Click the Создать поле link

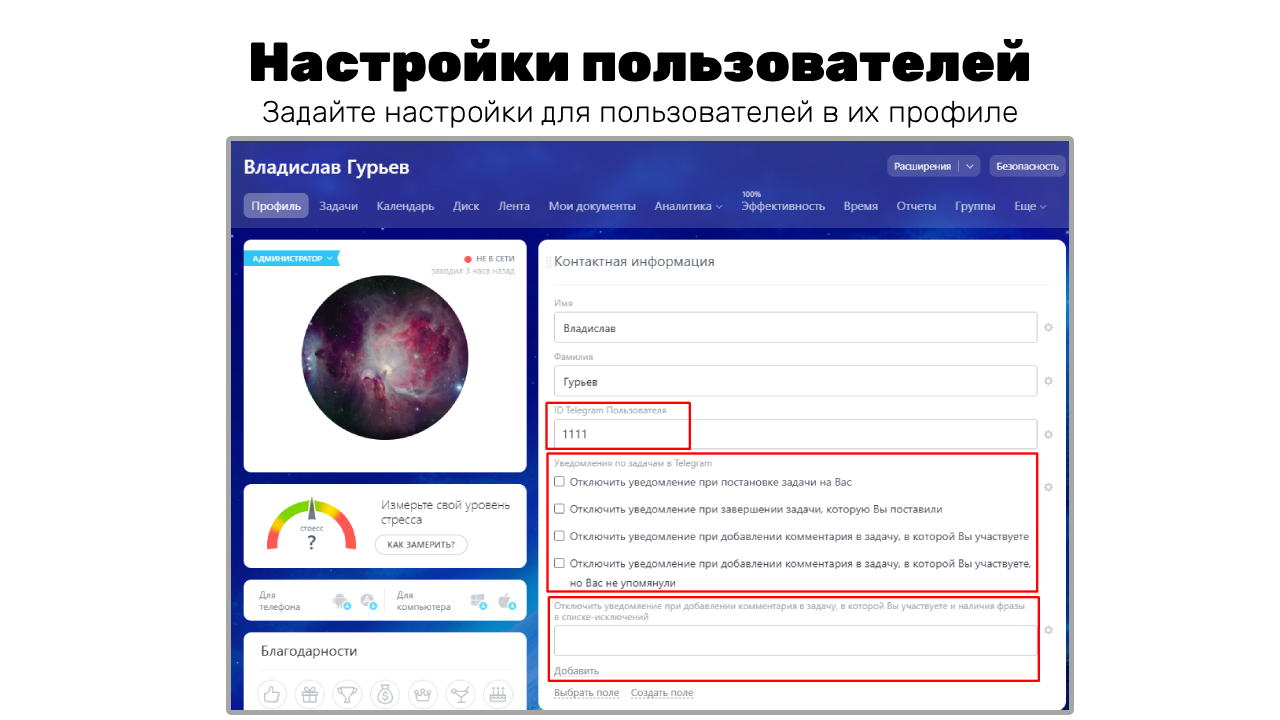click(661, 693)
